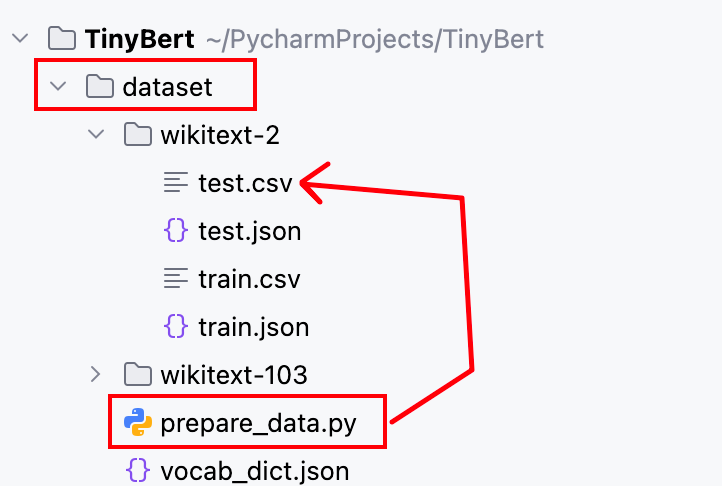Collapse the wikitext-2 folder chevron
Image resolution: width=722 pixels, height=486 pixels.
(x=96, y=134)
